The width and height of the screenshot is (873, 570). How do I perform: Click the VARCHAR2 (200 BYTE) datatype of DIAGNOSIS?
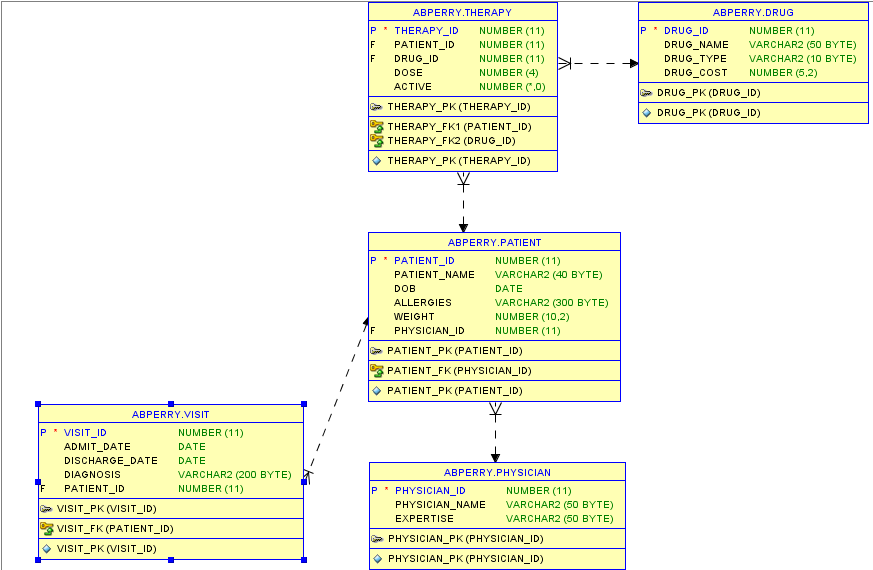coord(234,475)
